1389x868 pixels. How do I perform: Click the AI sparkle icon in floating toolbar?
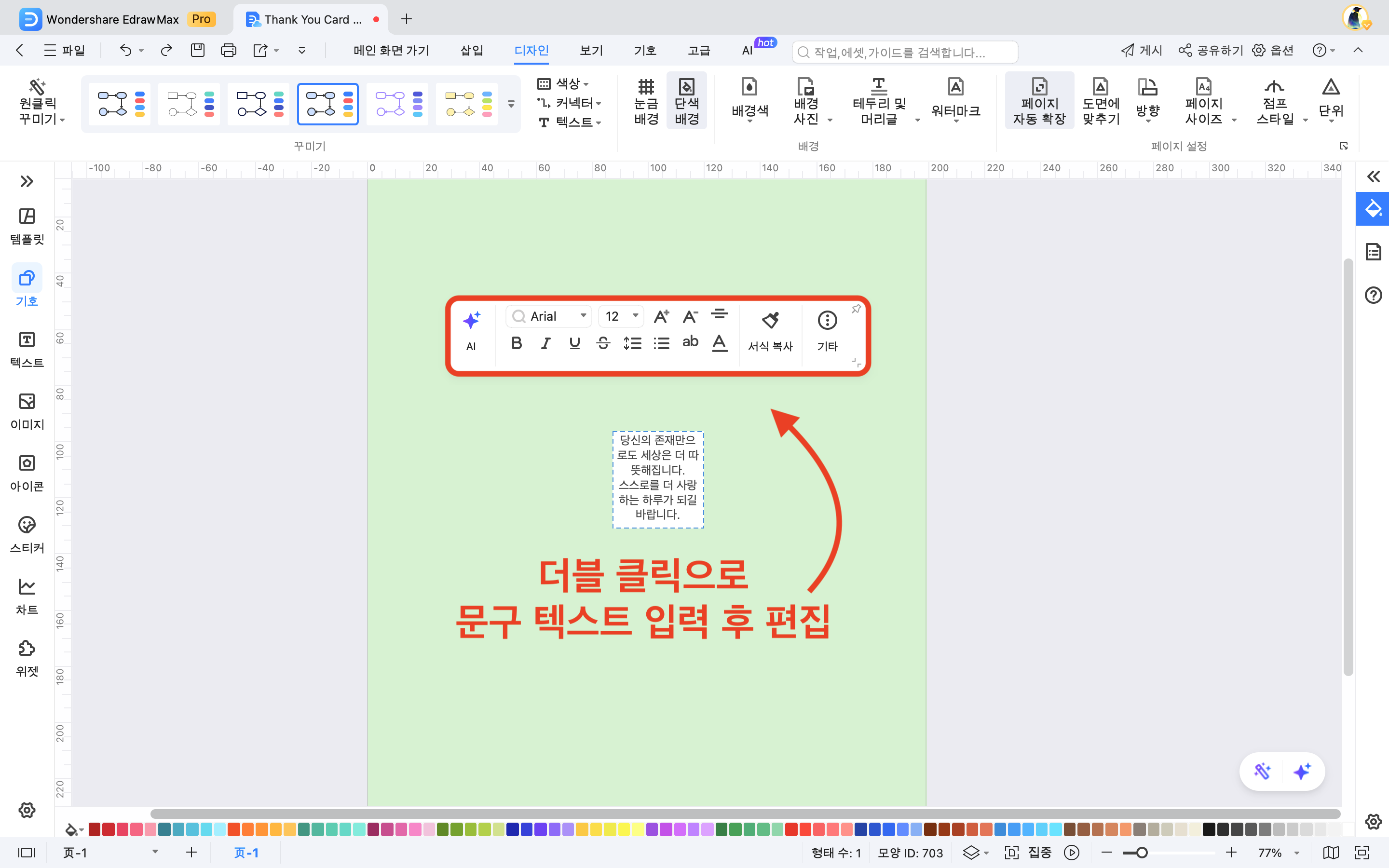pyautogui.click(x=471, y=321)
